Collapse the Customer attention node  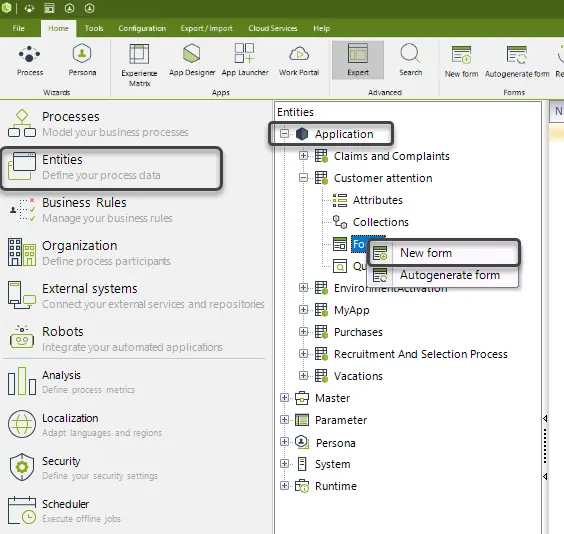[303, 178]
